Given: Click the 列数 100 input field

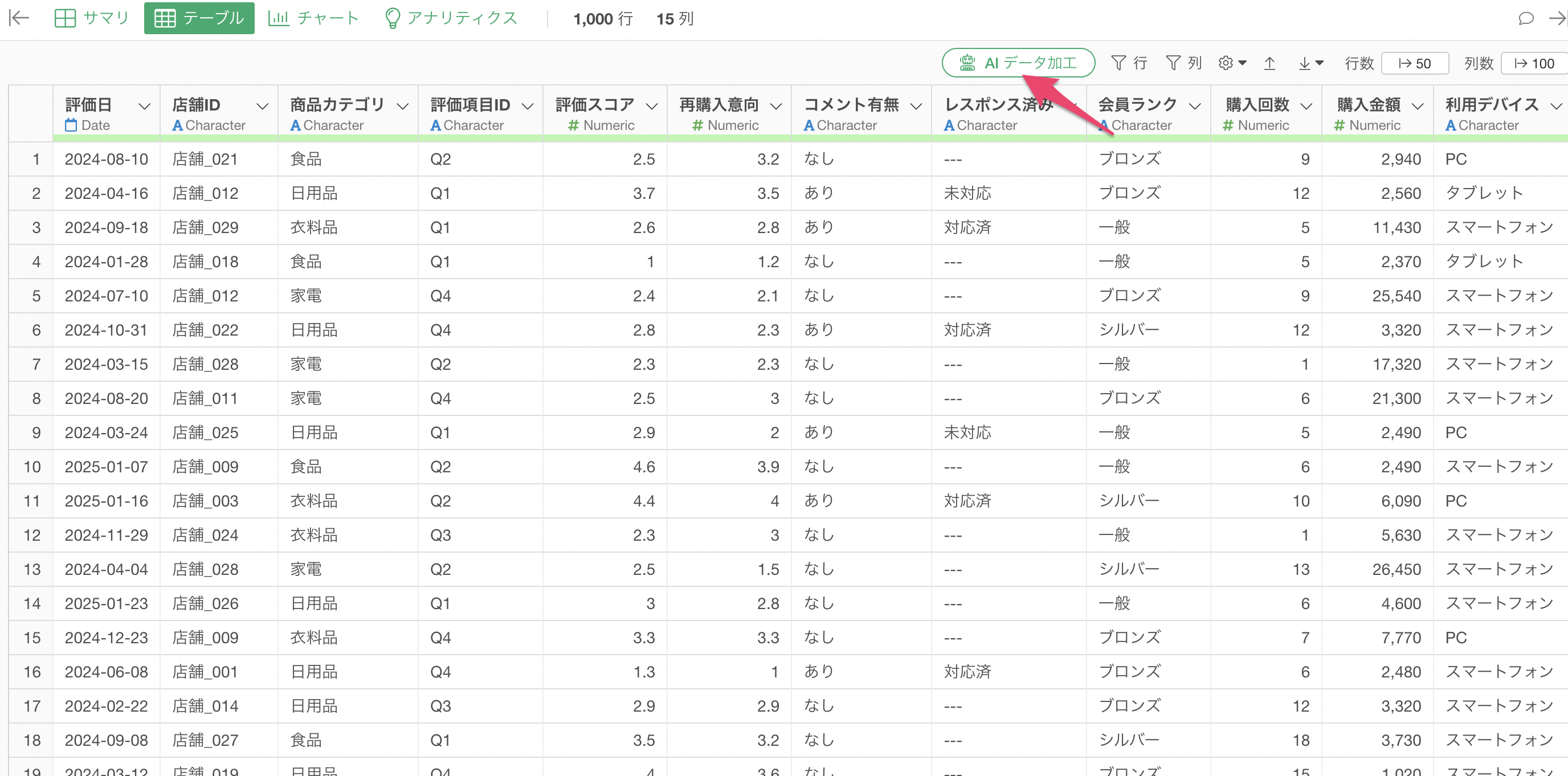Looking at the screenshot, I should tap(1533, 63).
